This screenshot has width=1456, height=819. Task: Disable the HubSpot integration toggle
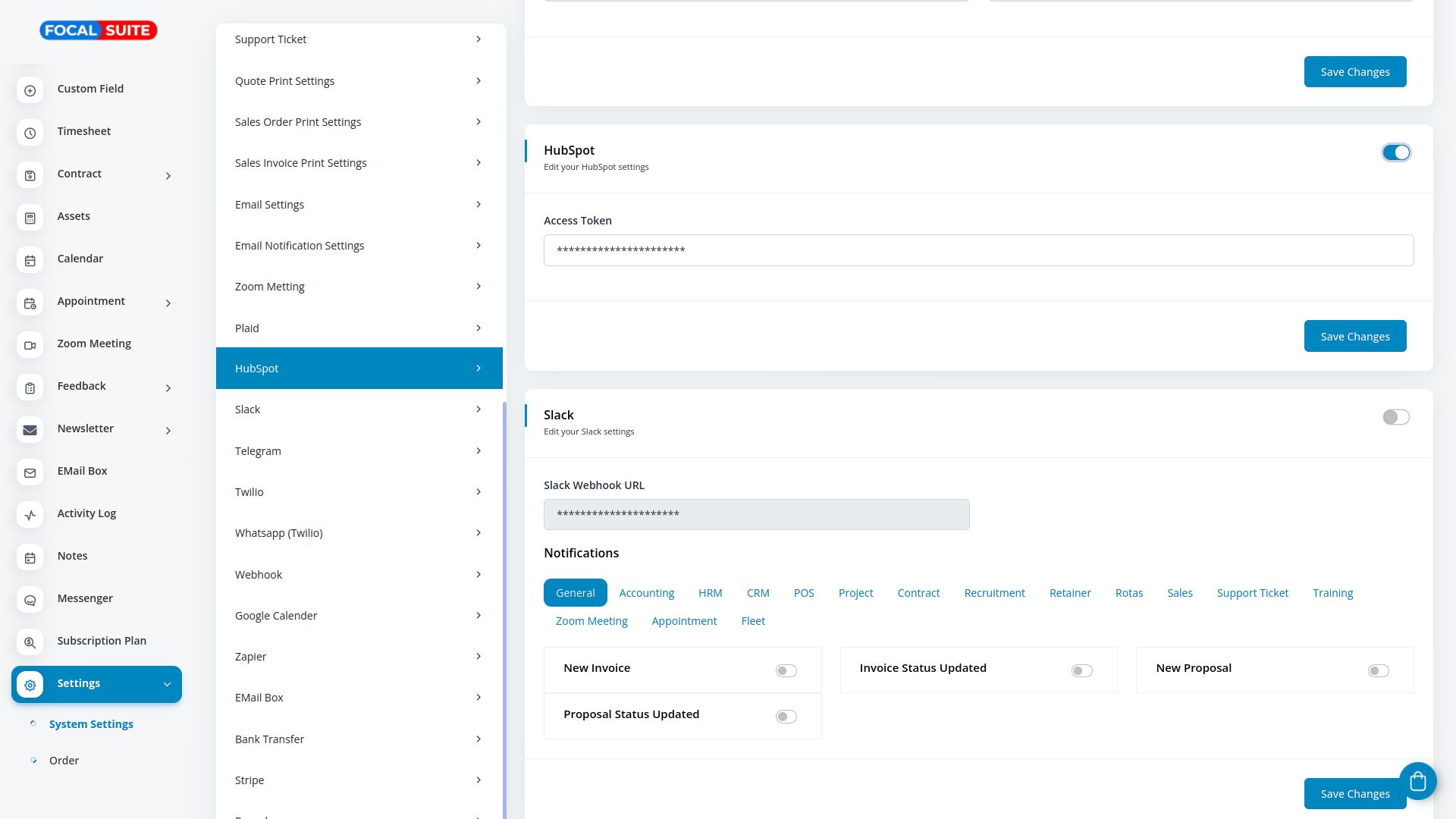click(1395, 152)
